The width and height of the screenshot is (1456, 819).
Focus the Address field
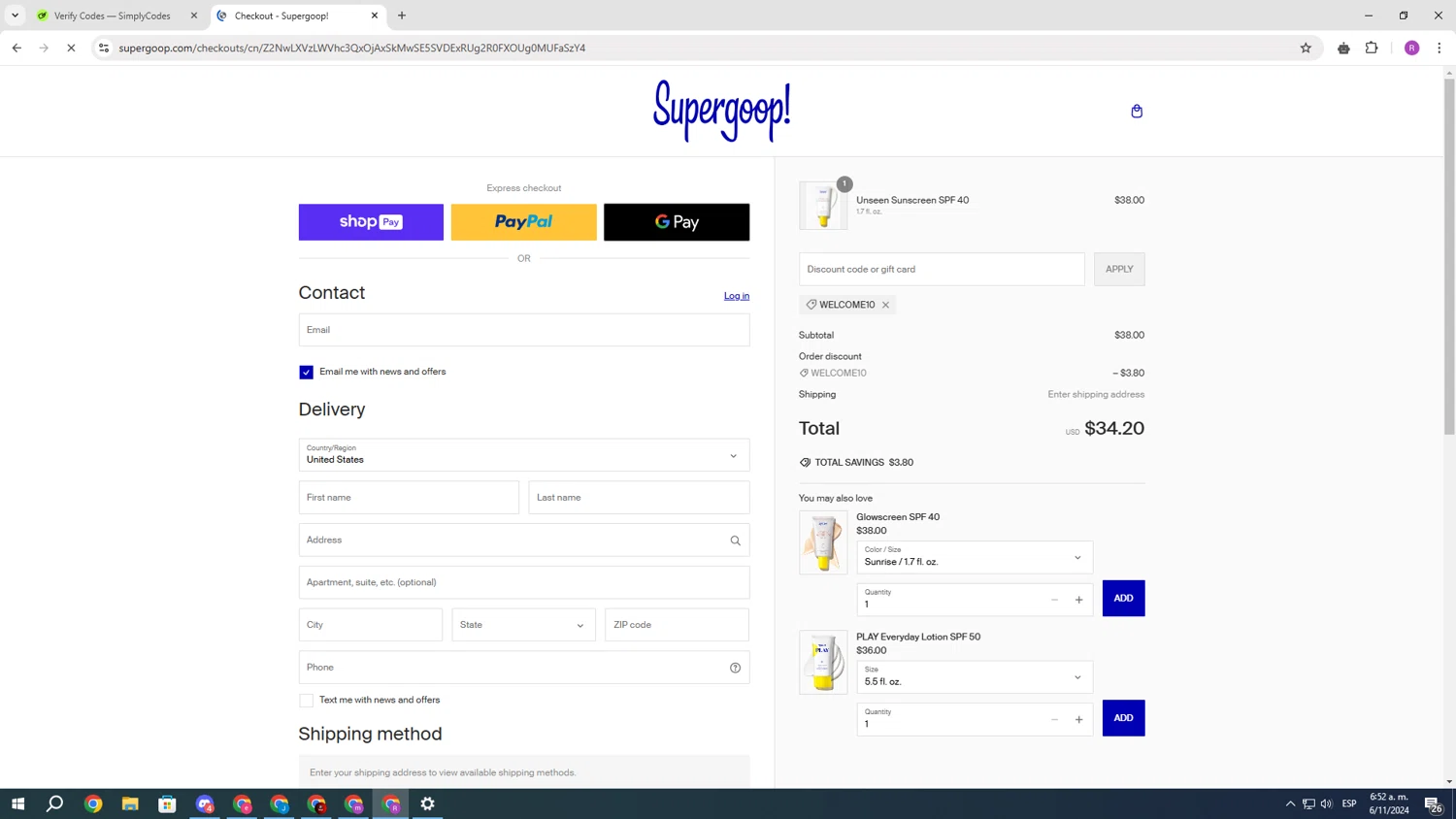(524, 541)
